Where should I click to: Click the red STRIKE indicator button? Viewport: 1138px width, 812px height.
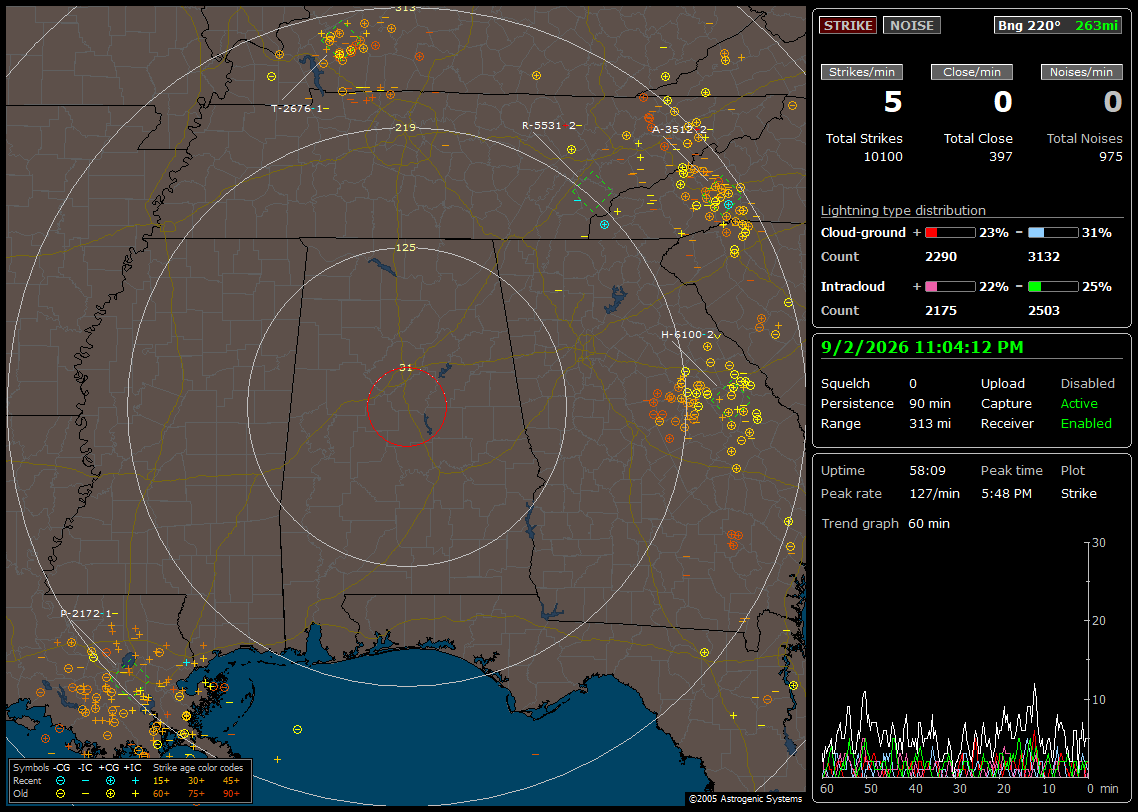[x=848, y=25]
